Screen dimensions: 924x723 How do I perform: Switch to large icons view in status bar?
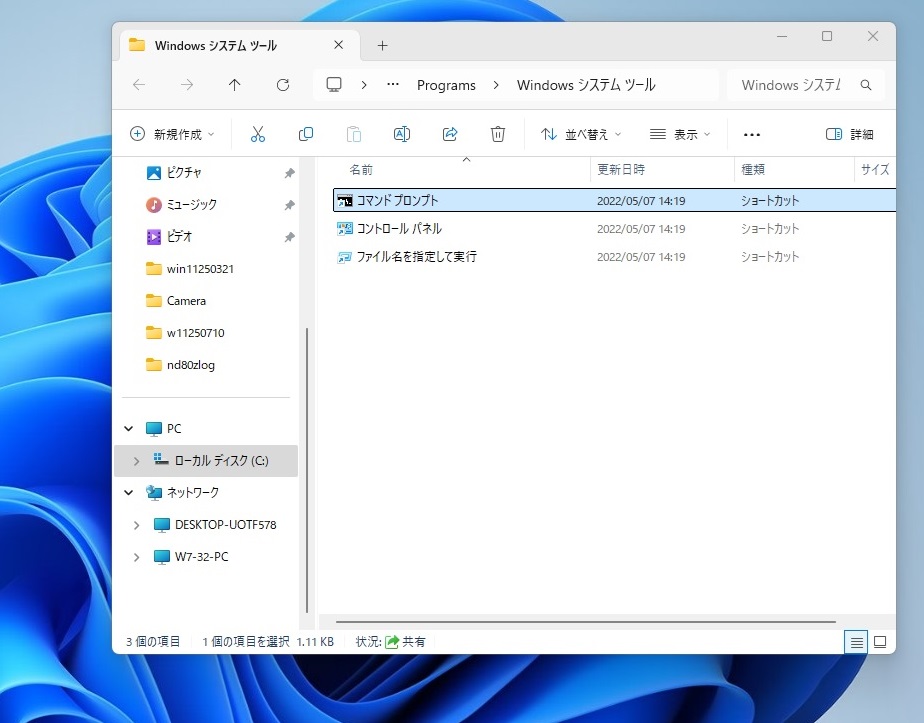tap(880, 642)
